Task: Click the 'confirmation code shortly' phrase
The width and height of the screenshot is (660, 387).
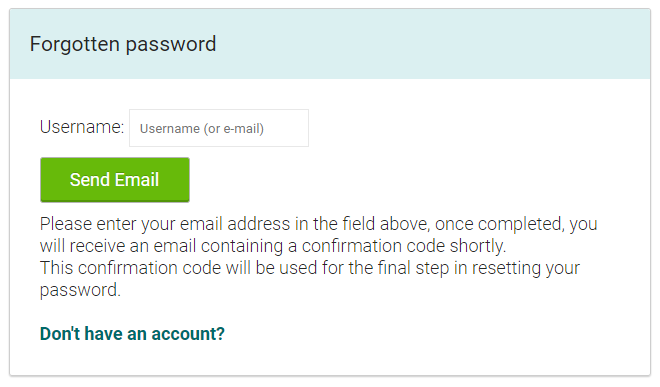Action: (404, 246)
